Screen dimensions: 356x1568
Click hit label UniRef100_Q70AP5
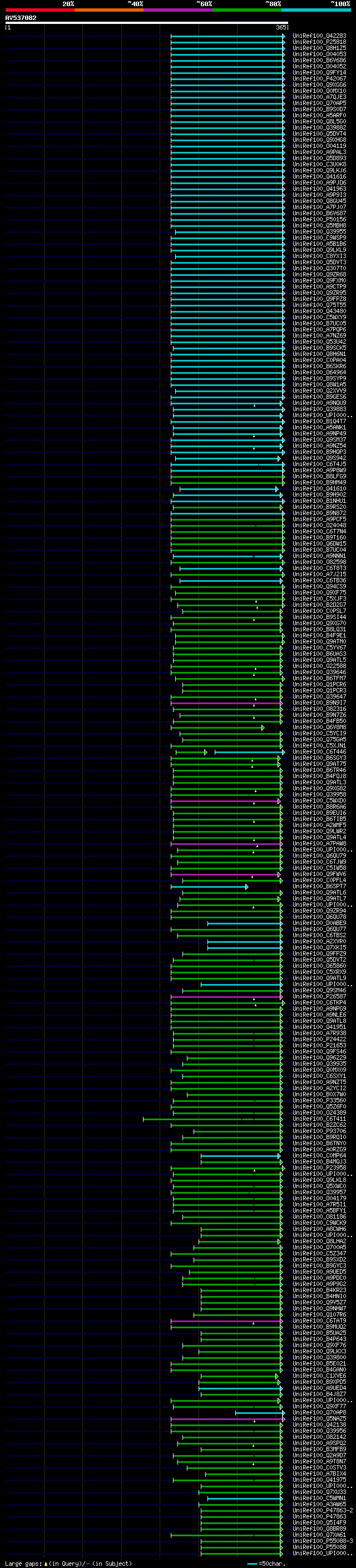[x=319, y=103]
